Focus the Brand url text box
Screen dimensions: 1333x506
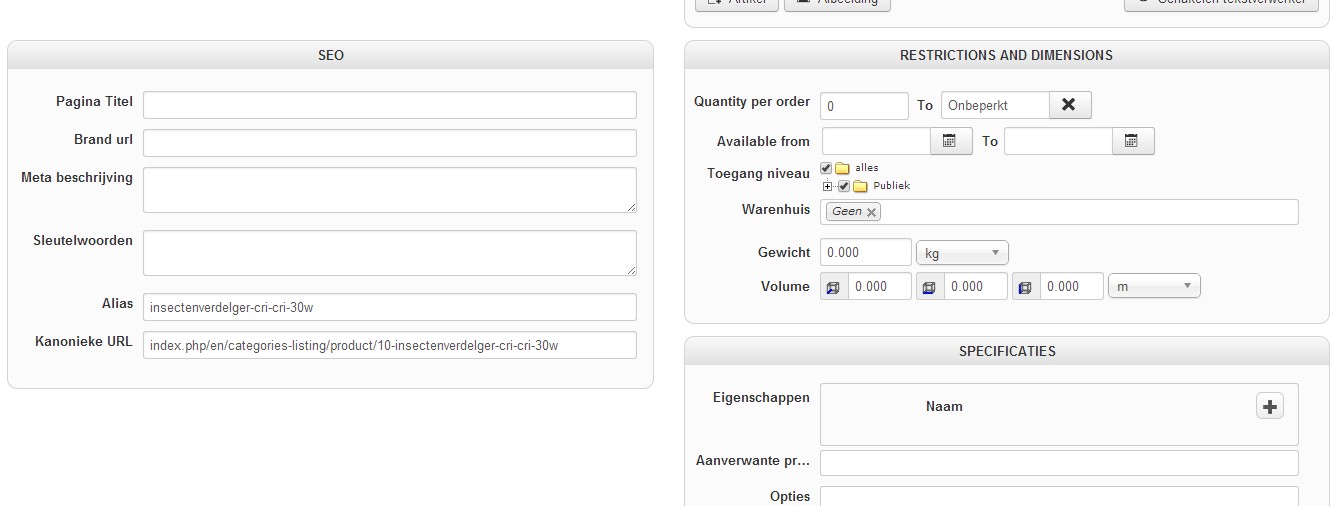pos(389,143)
